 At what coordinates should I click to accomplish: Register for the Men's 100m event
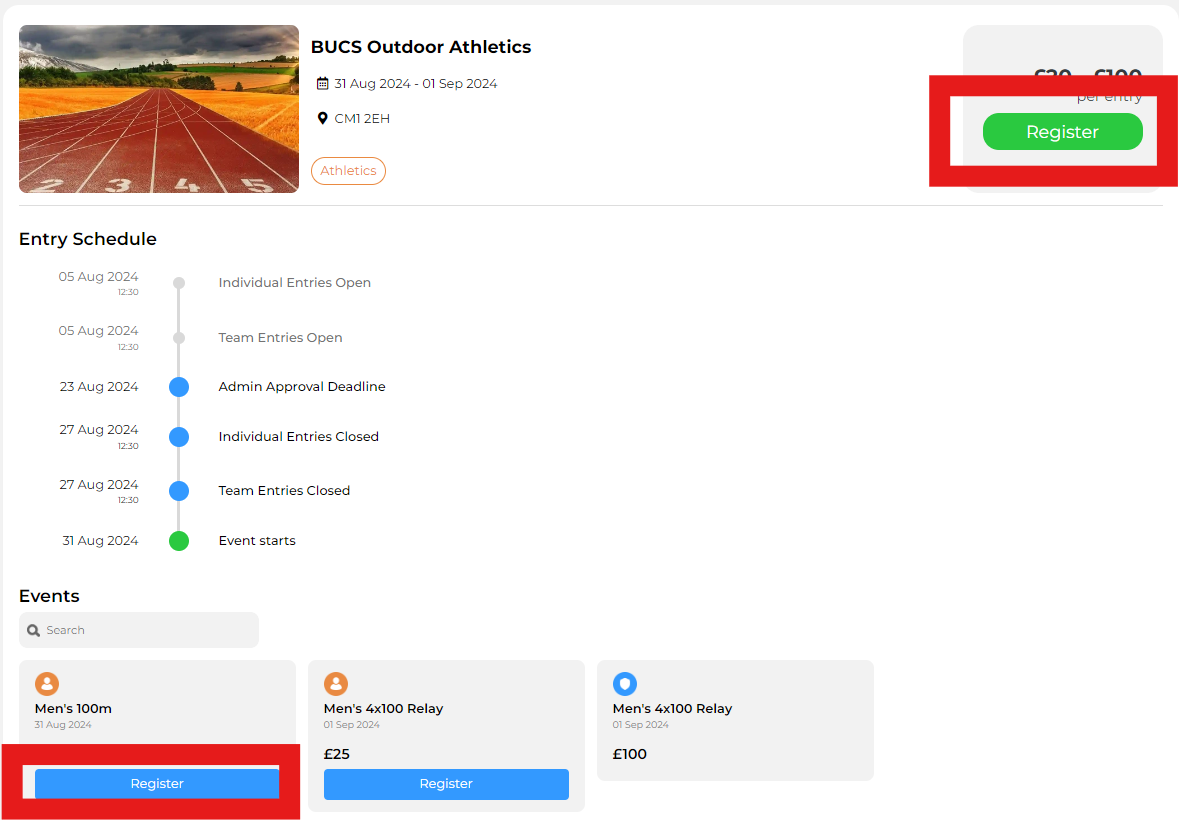tap(157, 784)
